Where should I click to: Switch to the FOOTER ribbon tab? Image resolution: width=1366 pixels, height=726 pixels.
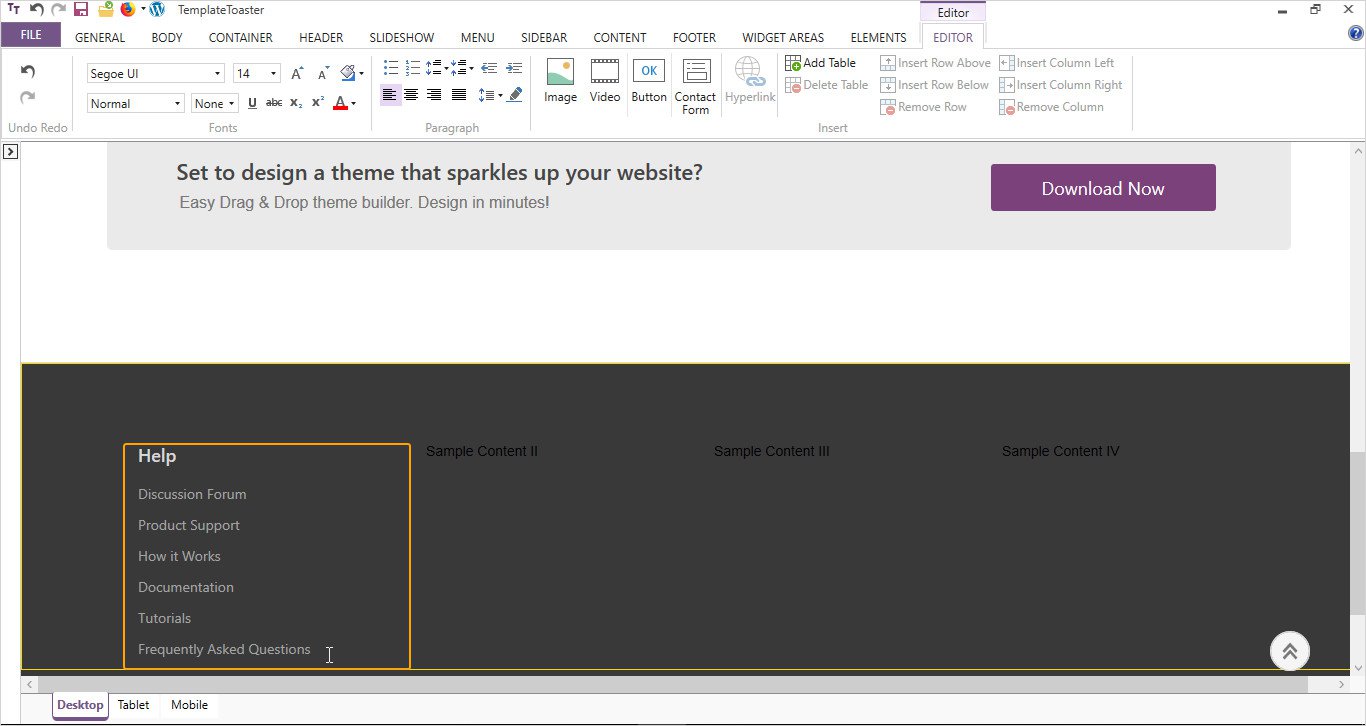[x=694, y=38]
